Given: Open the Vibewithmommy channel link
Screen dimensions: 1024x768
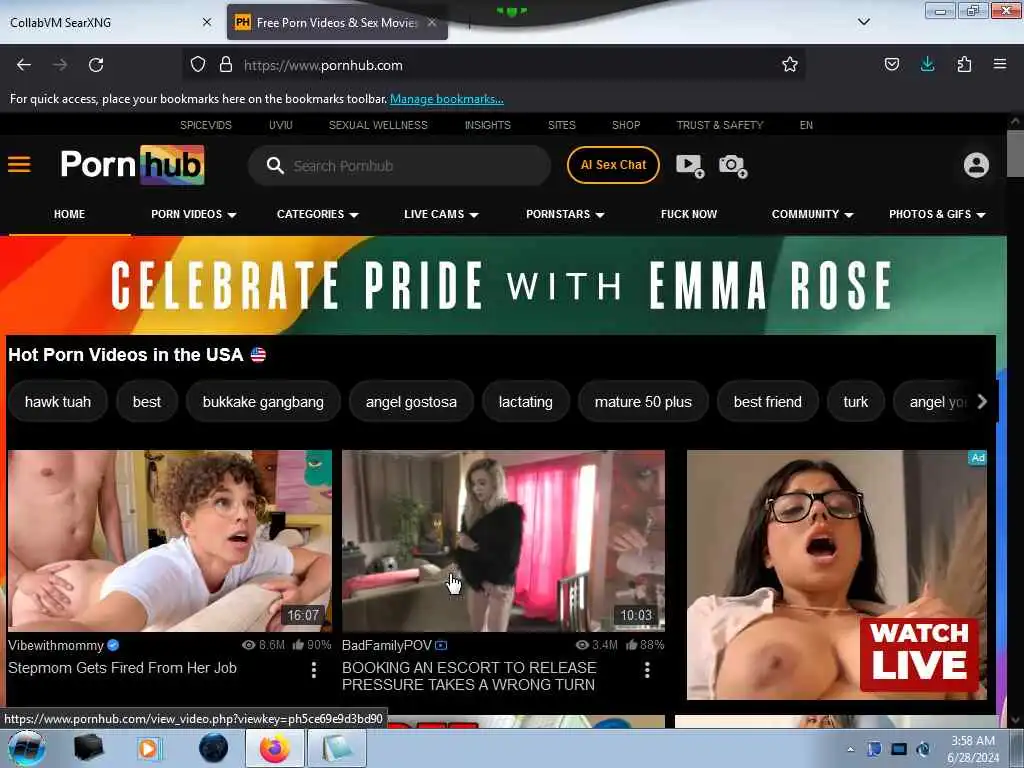Looking at the screenshot, I should click(x=56, y=645).
